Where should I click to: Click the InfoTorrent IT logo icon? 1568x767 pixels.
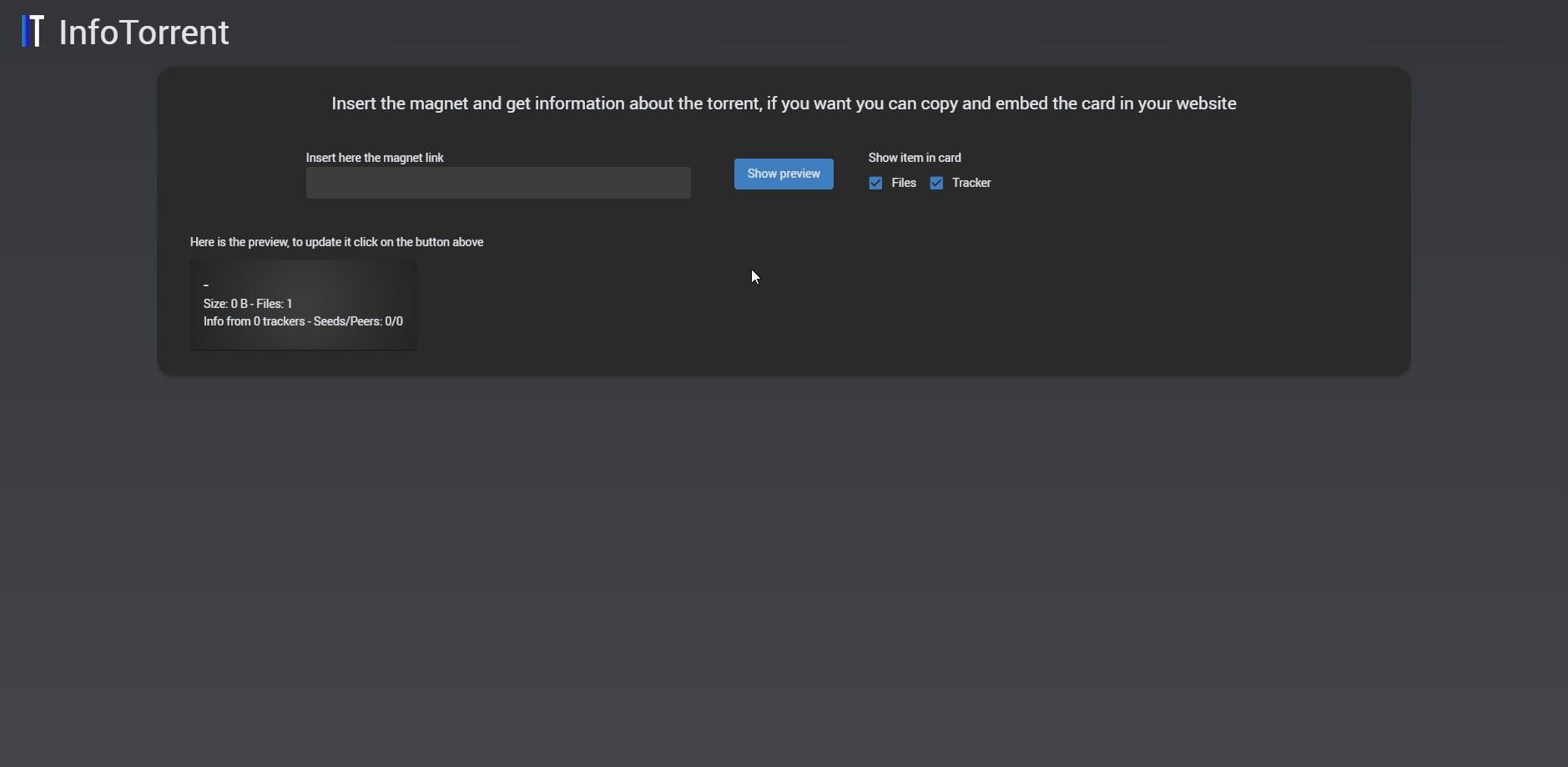pyautogui.click(x=33, y=32)
